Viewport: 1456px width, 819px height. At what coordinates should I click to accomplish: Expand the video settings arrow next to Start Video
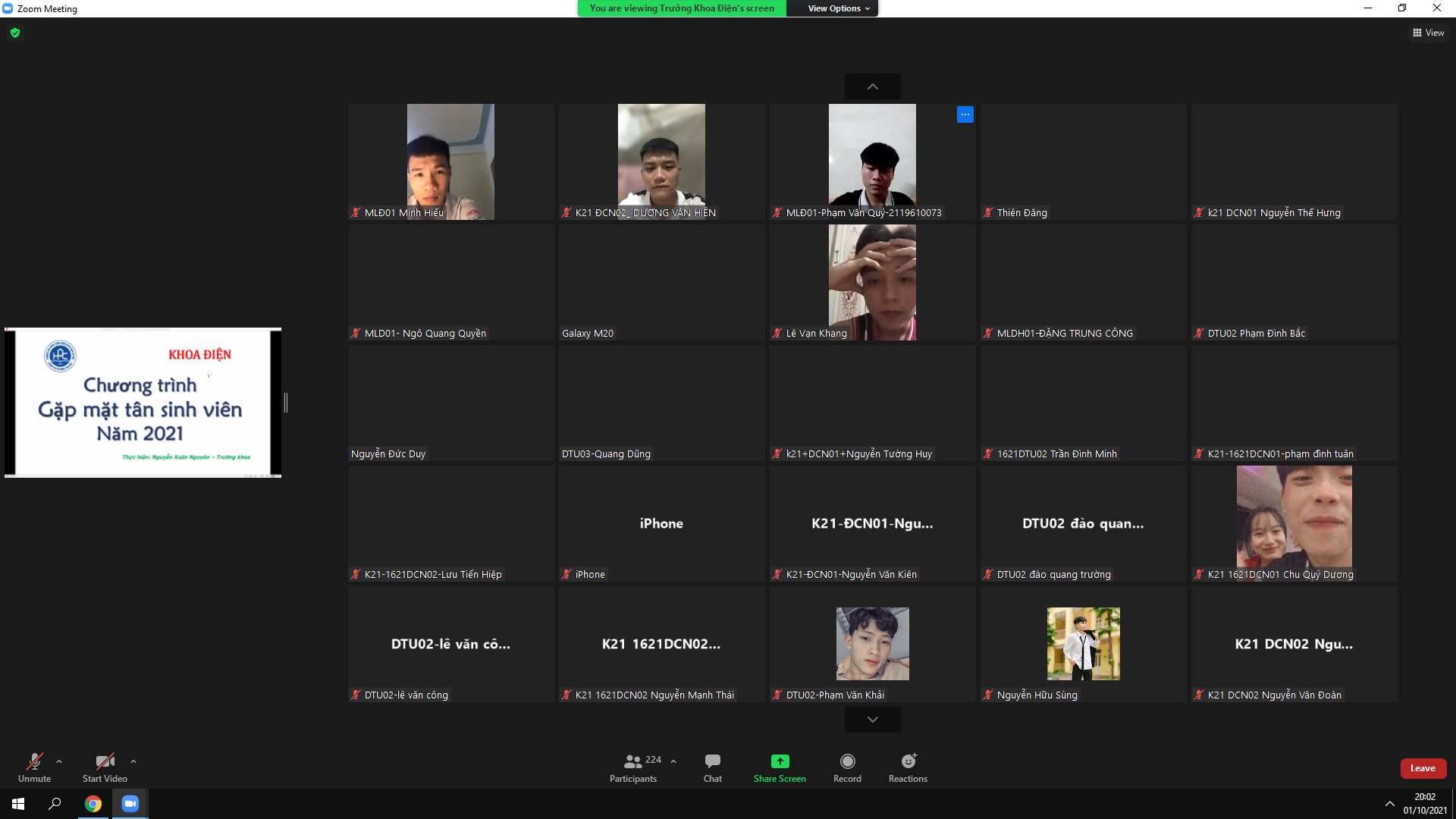pos(133,761)
